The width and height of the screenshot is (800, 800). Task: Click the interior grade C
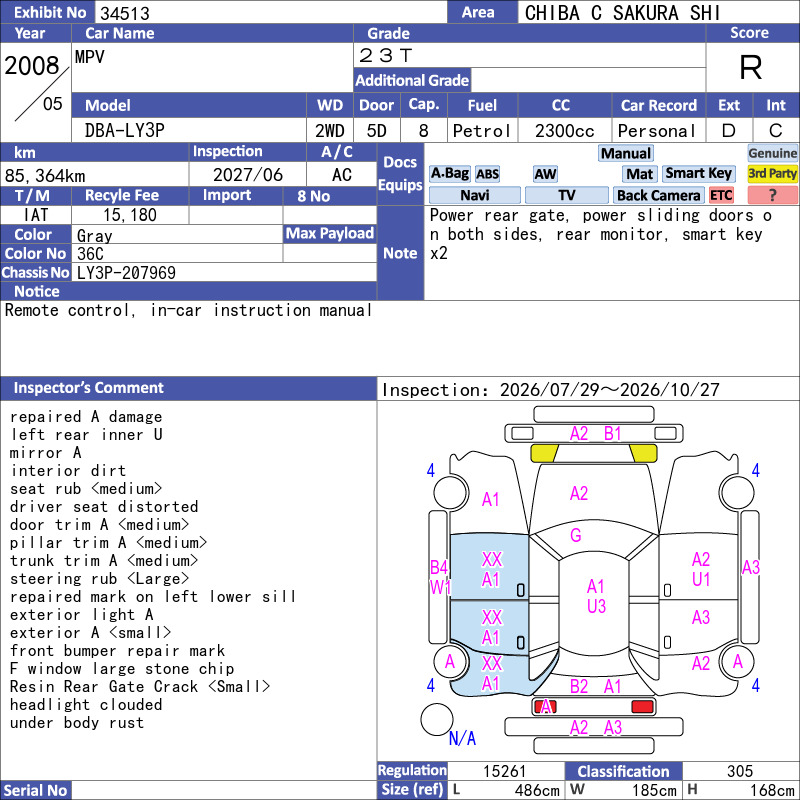click(x=776, y=131)
